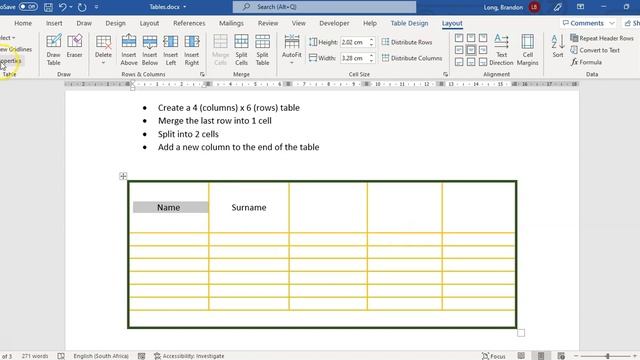Click Distribute Rows
640x360 pixels.
coord(407,42)
